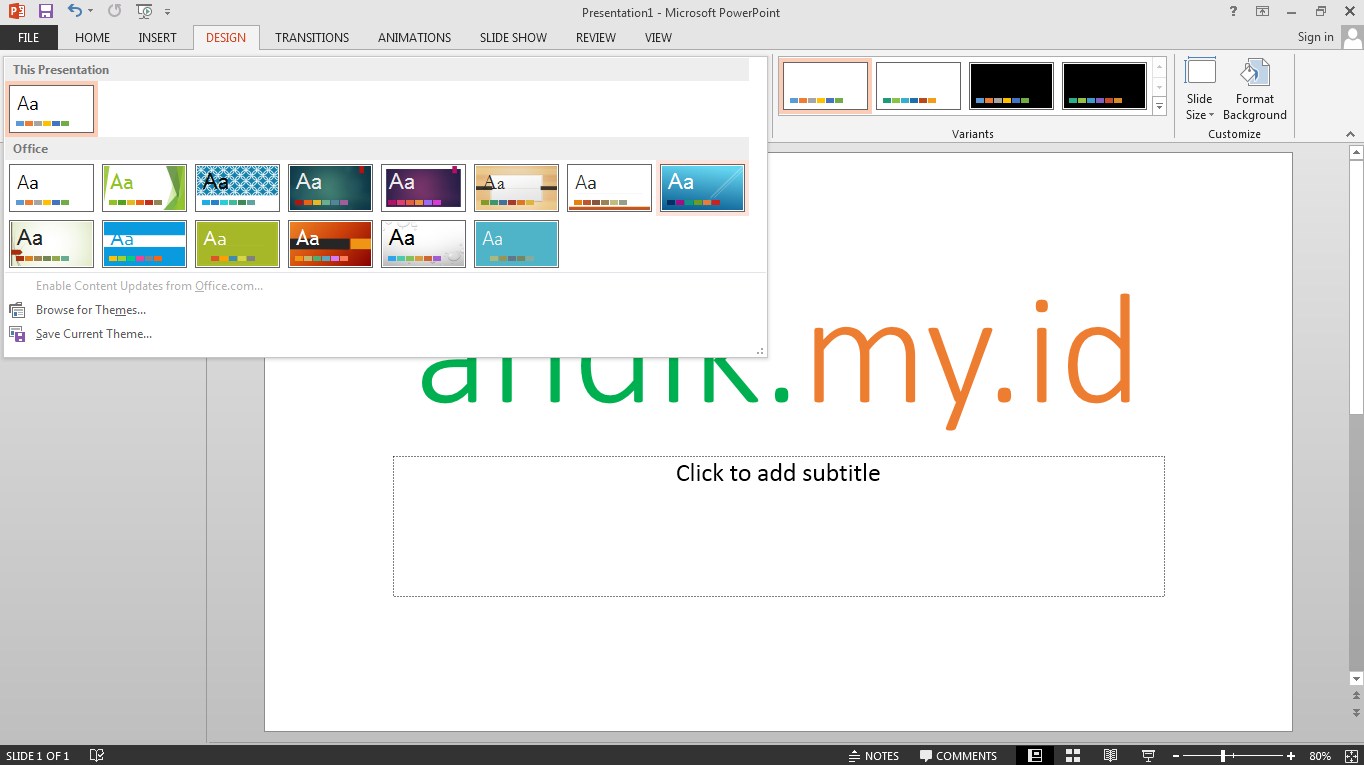Click spell check icon in status bar

97,755
